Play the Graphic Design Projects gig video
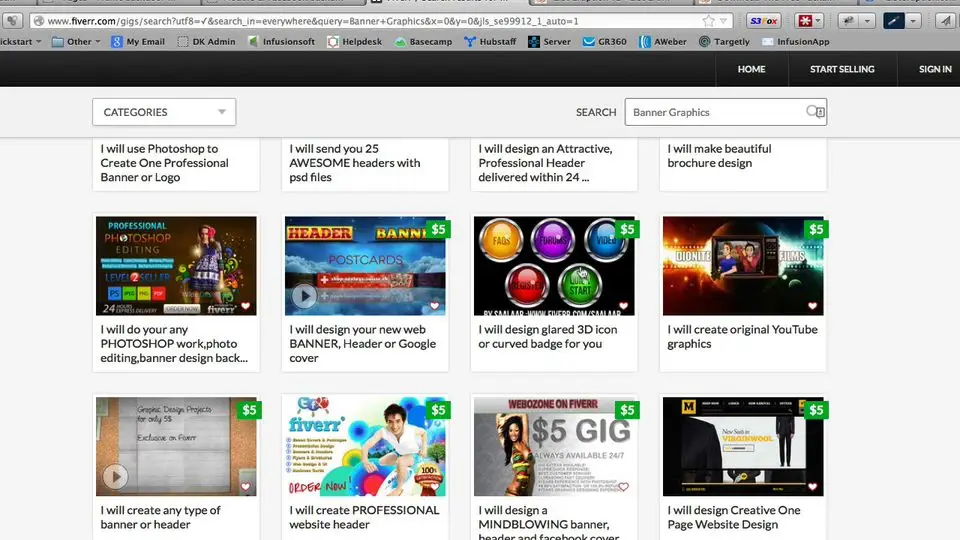Screen dimensions: 960x540 (115, 477)
